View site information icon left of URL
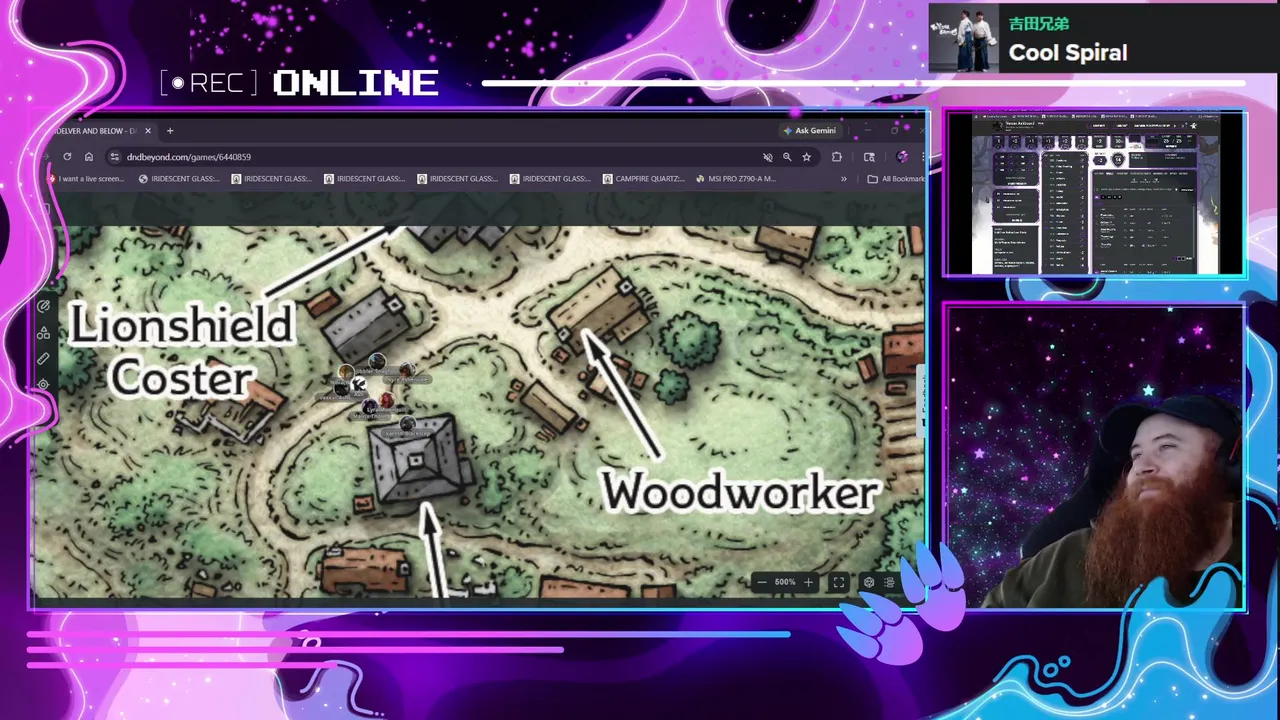Viewport: 1280px width, 720px height. tap(115, 157)
